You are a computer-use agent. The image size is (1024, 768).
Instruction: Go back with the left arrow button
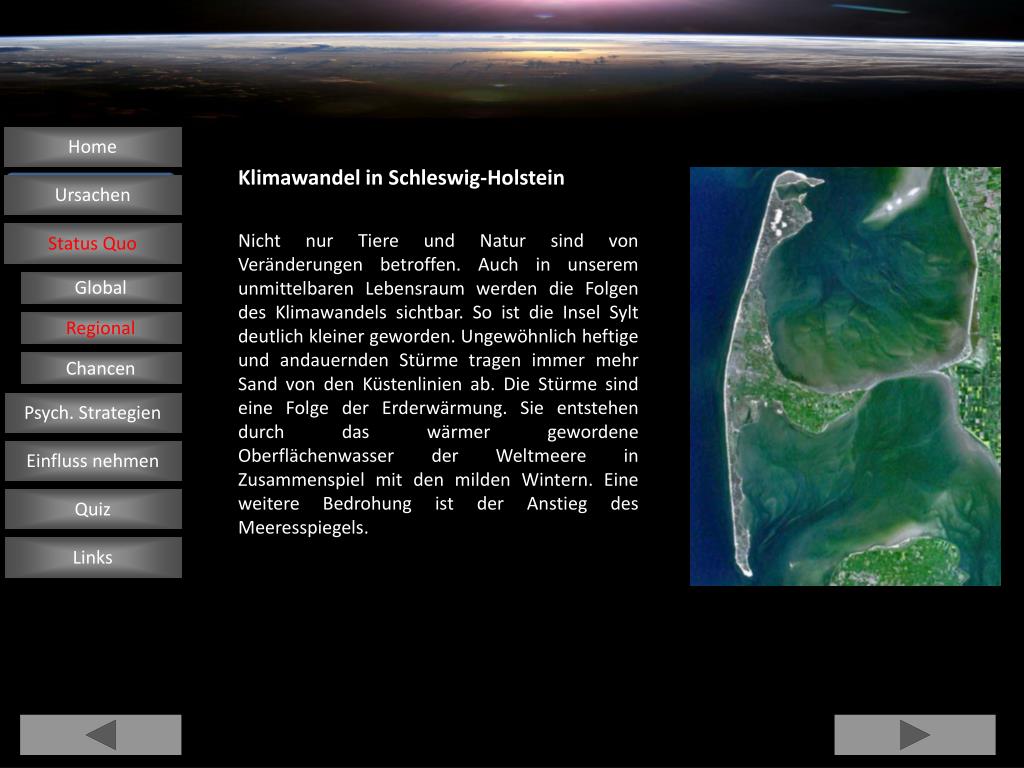pyautogui.click(x=101, y=735)
